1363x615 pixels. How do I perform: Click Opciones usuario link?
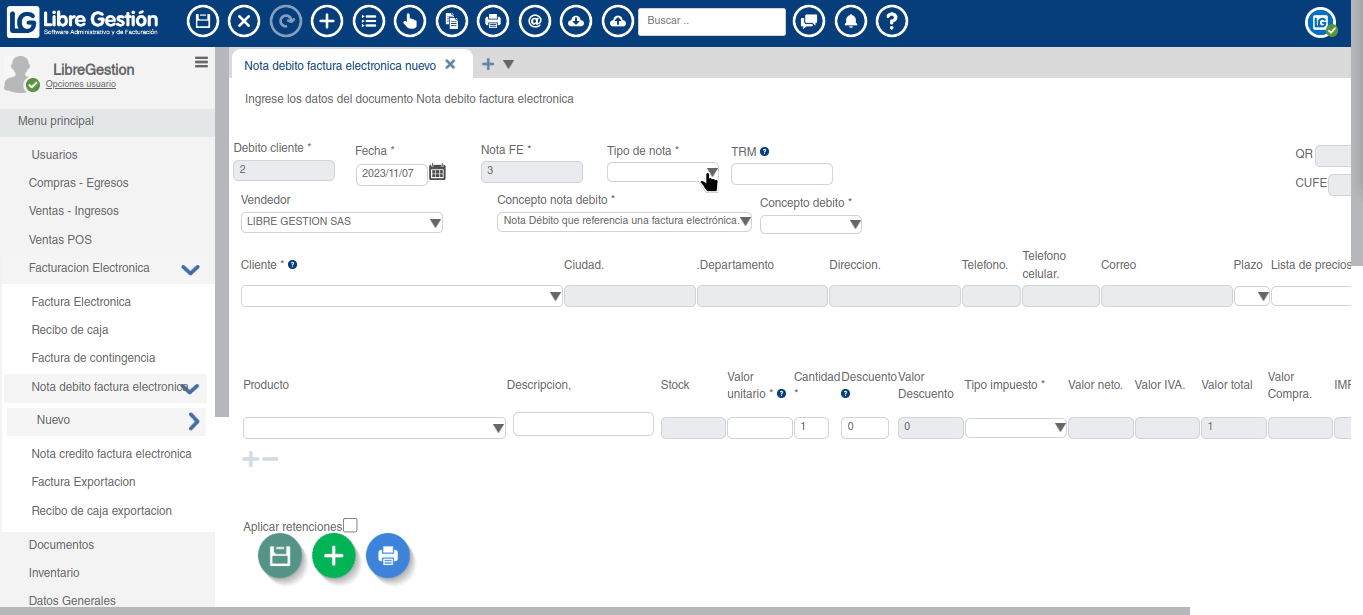(x=81, y=84)
